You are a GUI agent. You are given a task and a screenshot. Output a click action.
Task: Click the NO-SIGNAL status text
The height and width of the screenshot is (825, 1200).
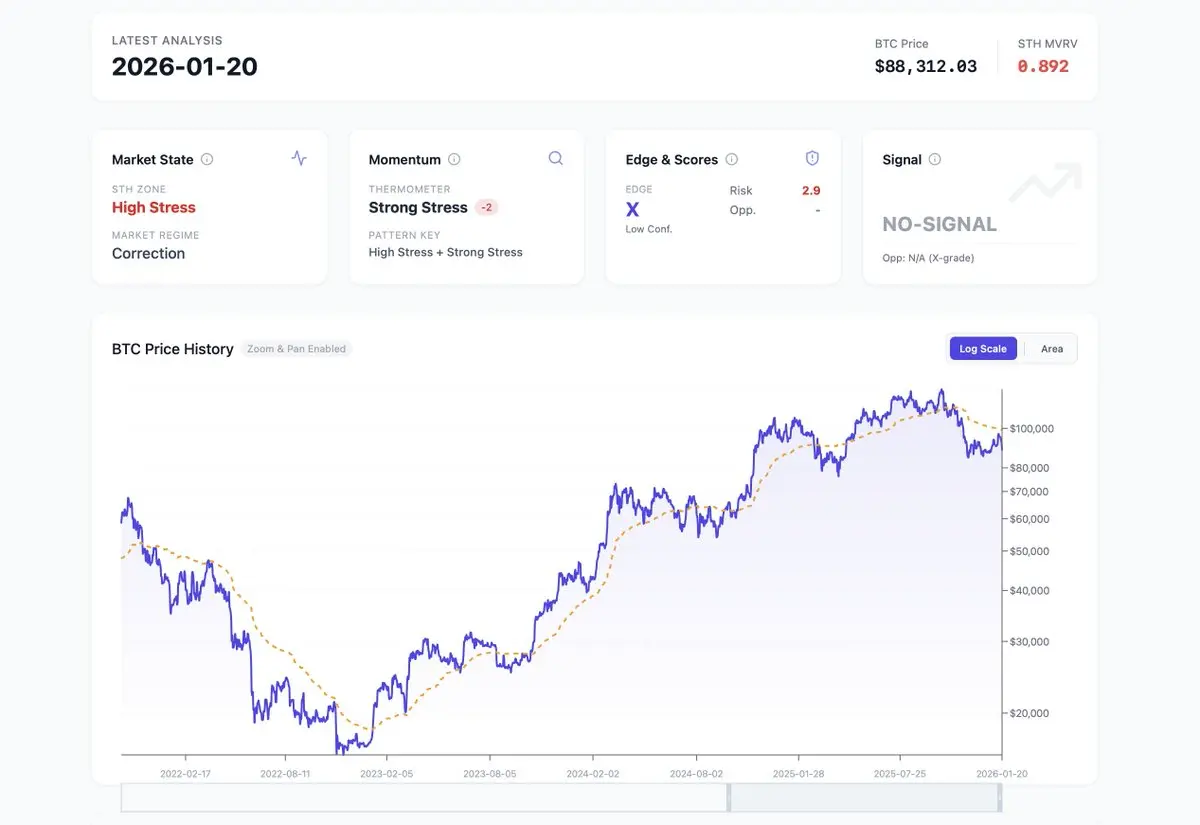pyautogui.click(x=939, y=224)
